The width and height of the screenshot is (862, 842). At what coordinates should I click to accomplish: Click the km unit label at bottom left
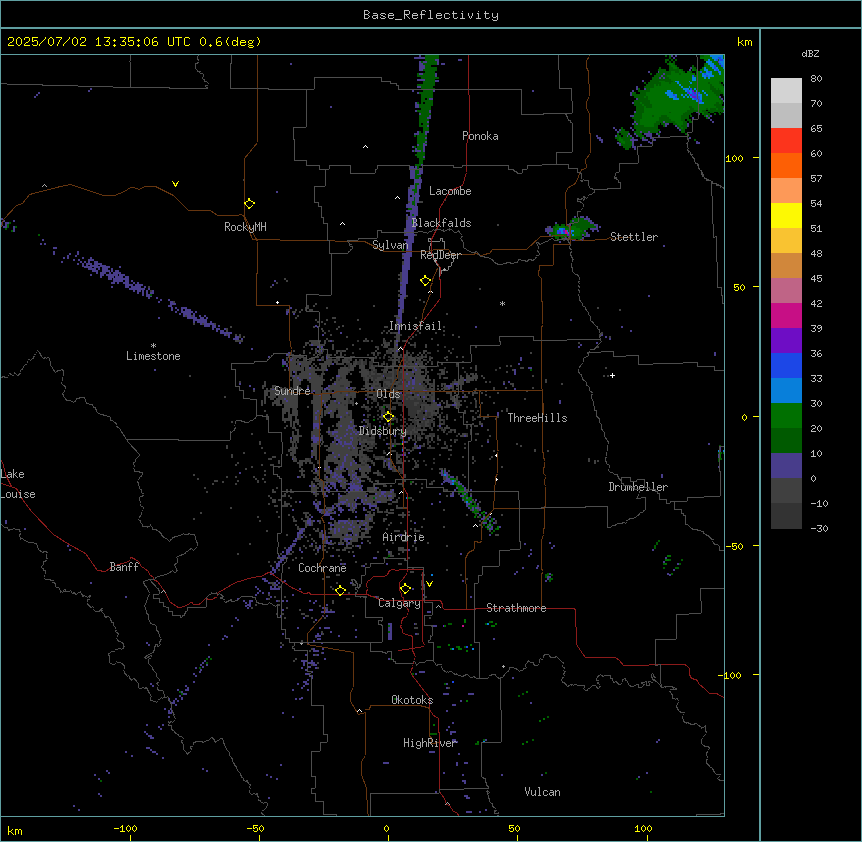tap(15, 830)
